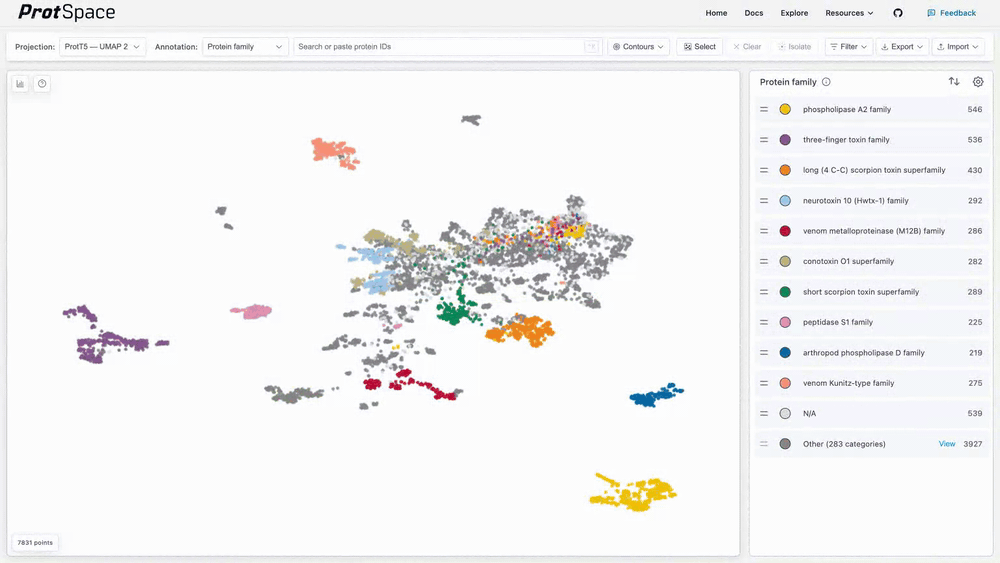Click the drag handle for short scorpion toxin superfamily

[764, 292]
